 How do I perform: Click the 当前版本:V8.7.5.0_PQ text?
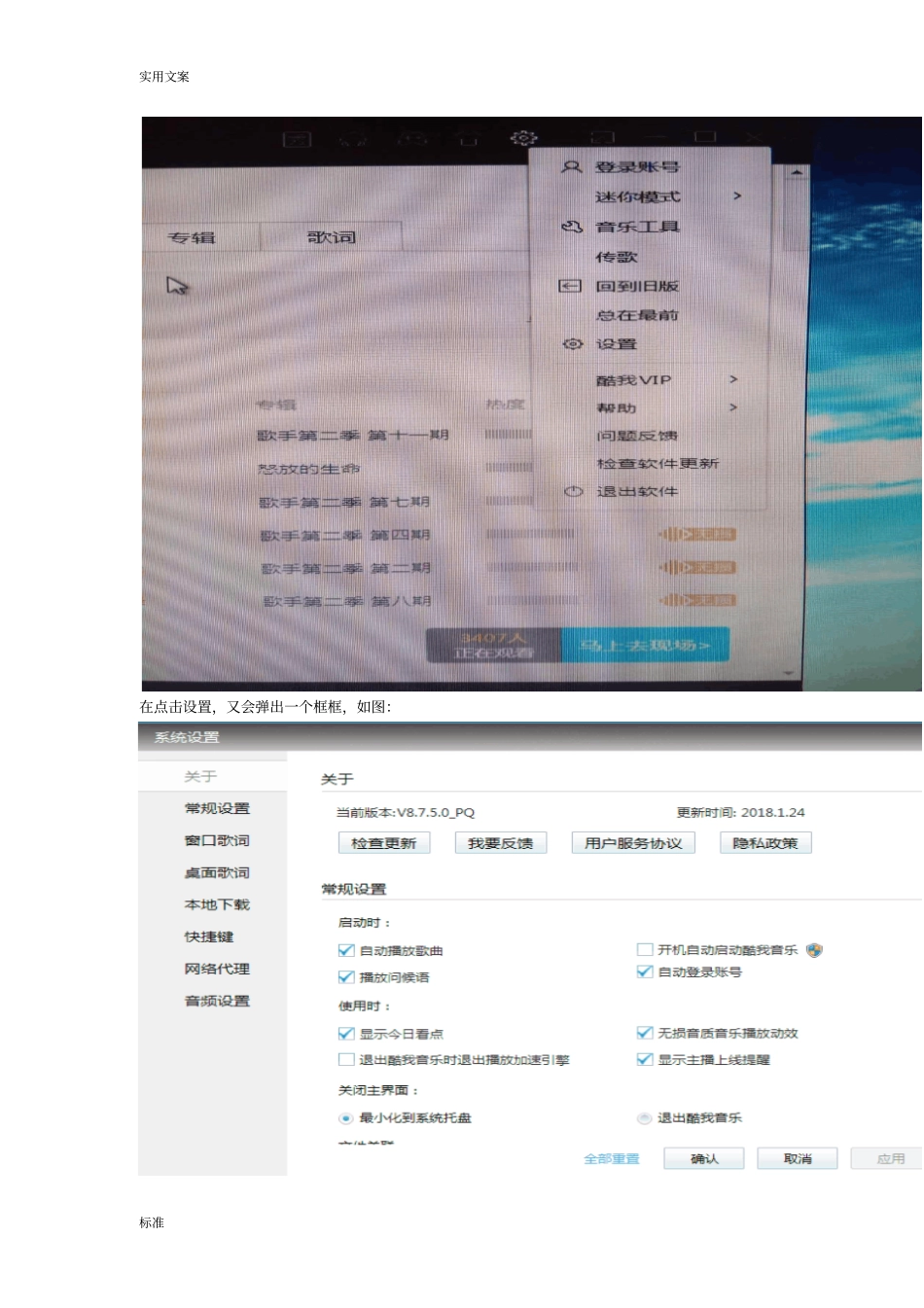pos(406,812)
